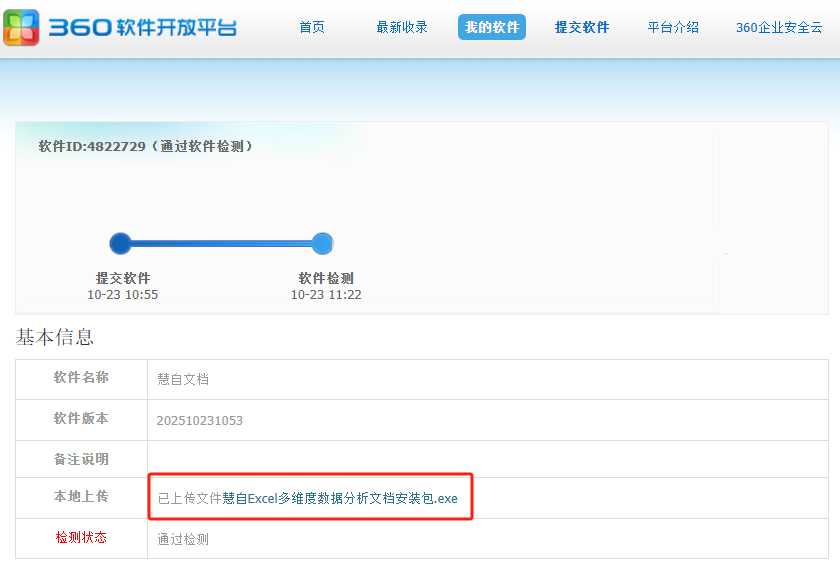This screenshot has width=840, height=566.
Task: Select the 我的软件 tab
Action: click(x=492, y=27)
